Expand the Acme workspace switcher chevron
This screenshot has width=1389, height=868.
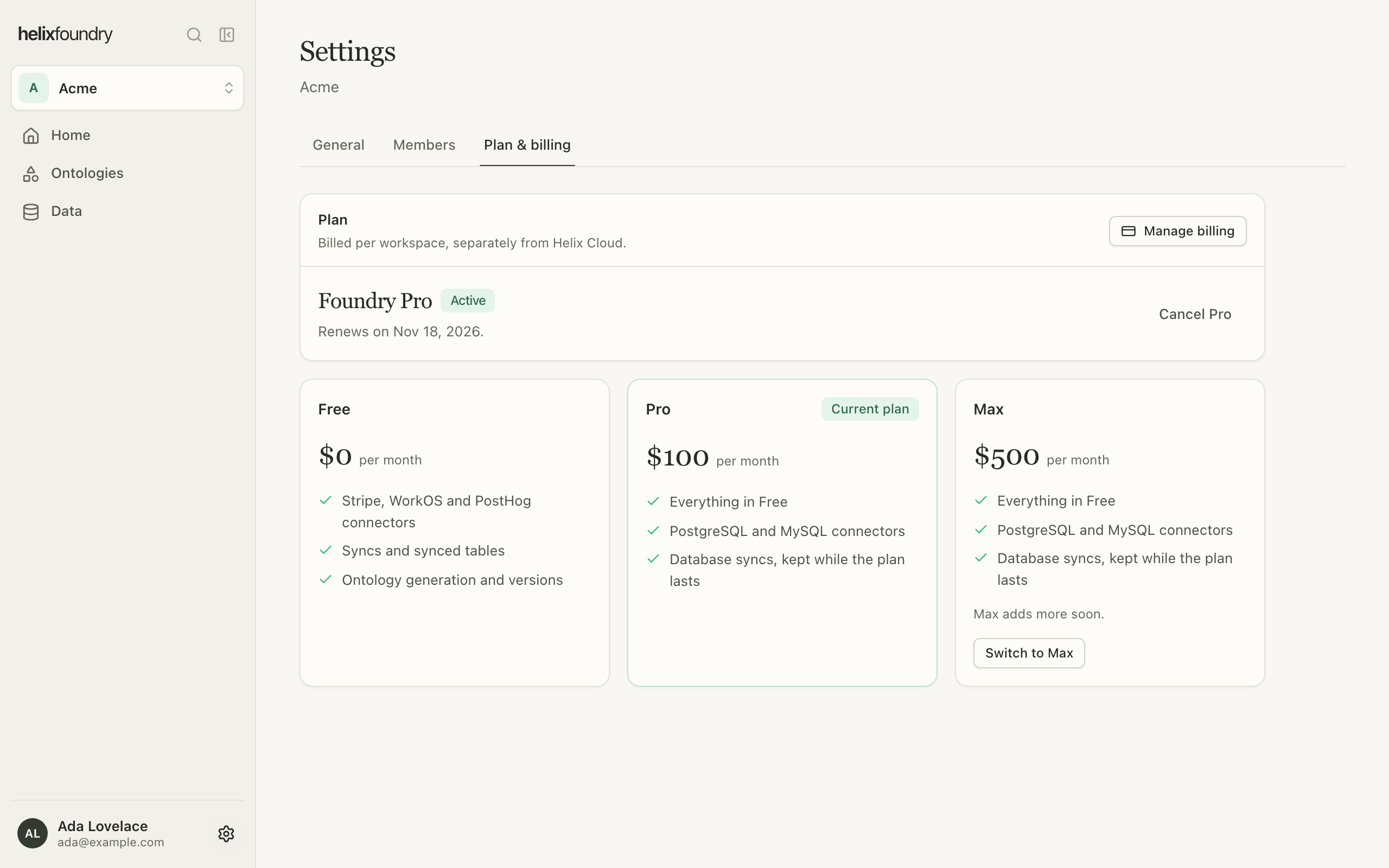(x=228, y=88)
